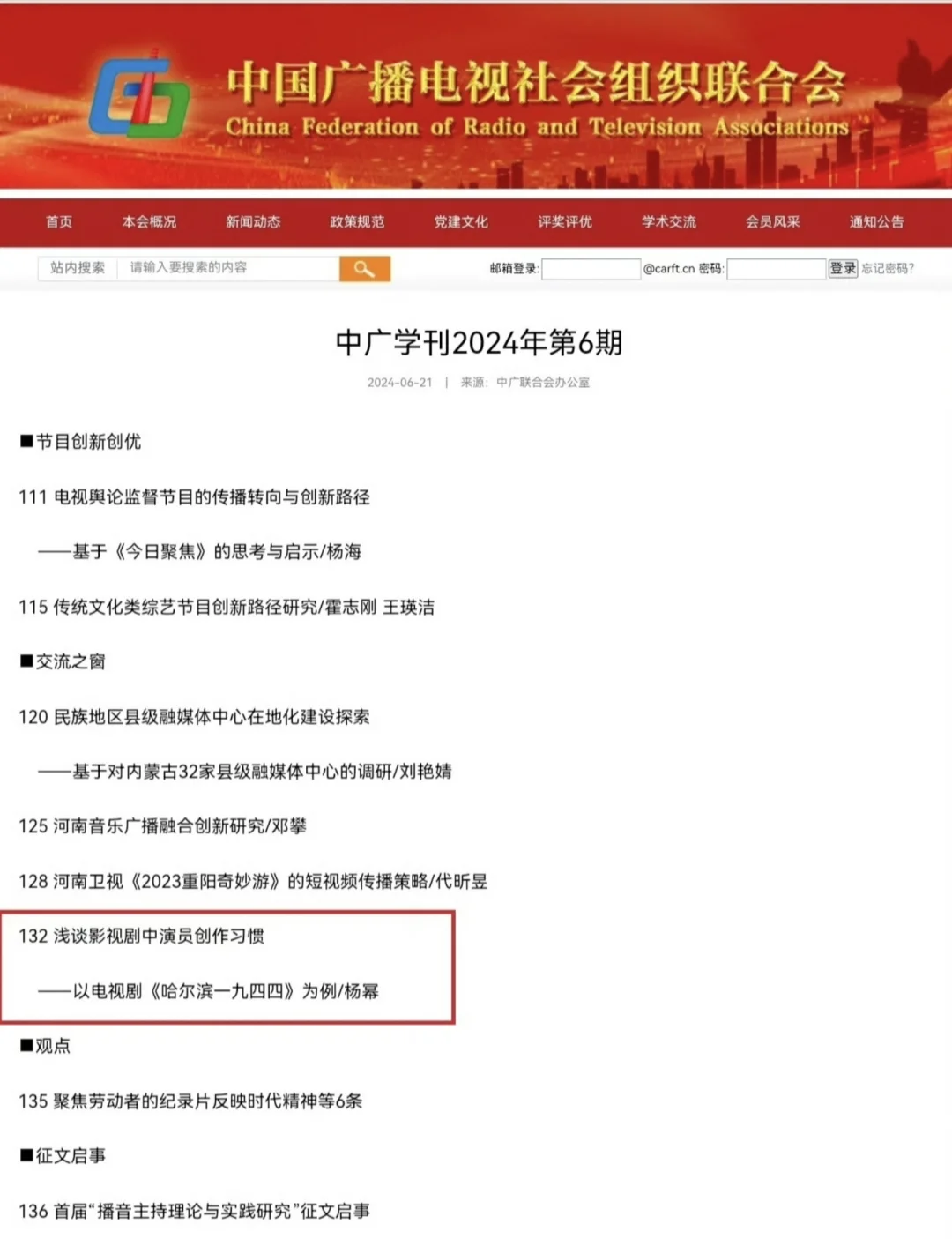Click the 观点 section heading
The height and width of the screenshot is (1239, 952).
45,1046
